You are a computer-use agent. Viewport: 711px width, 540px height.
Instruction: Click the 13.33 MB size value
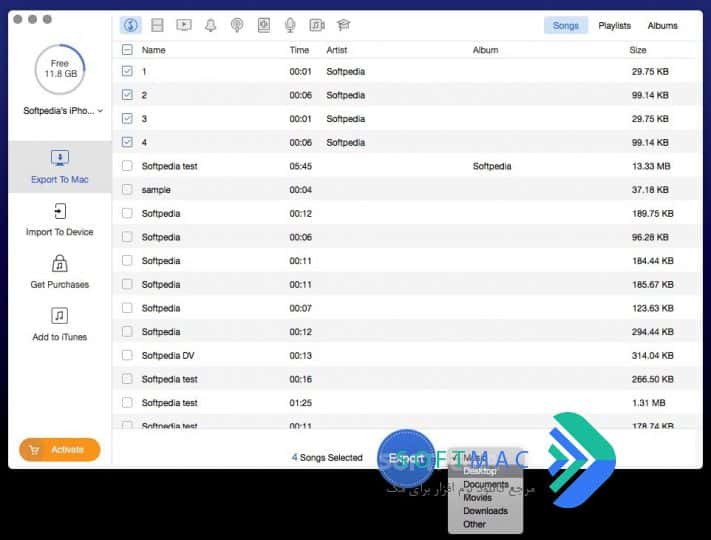click(x=651, y=166)
